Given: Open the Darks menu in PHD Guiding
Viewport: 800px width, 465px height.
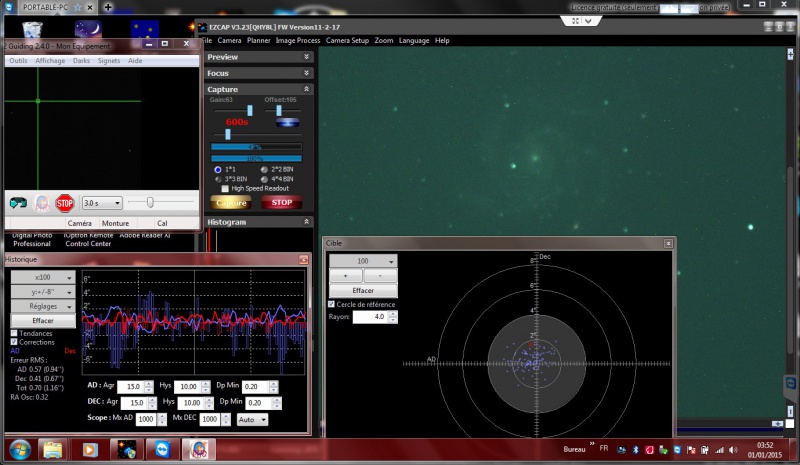Looking at the screenshot, I should 81,60.
